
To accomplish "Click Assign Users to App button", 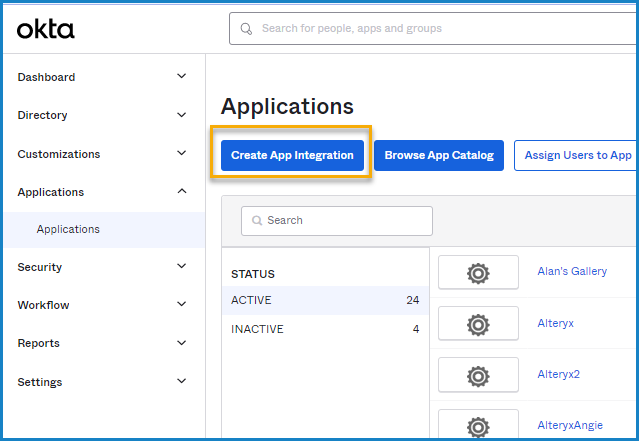I will coord(576,155).
